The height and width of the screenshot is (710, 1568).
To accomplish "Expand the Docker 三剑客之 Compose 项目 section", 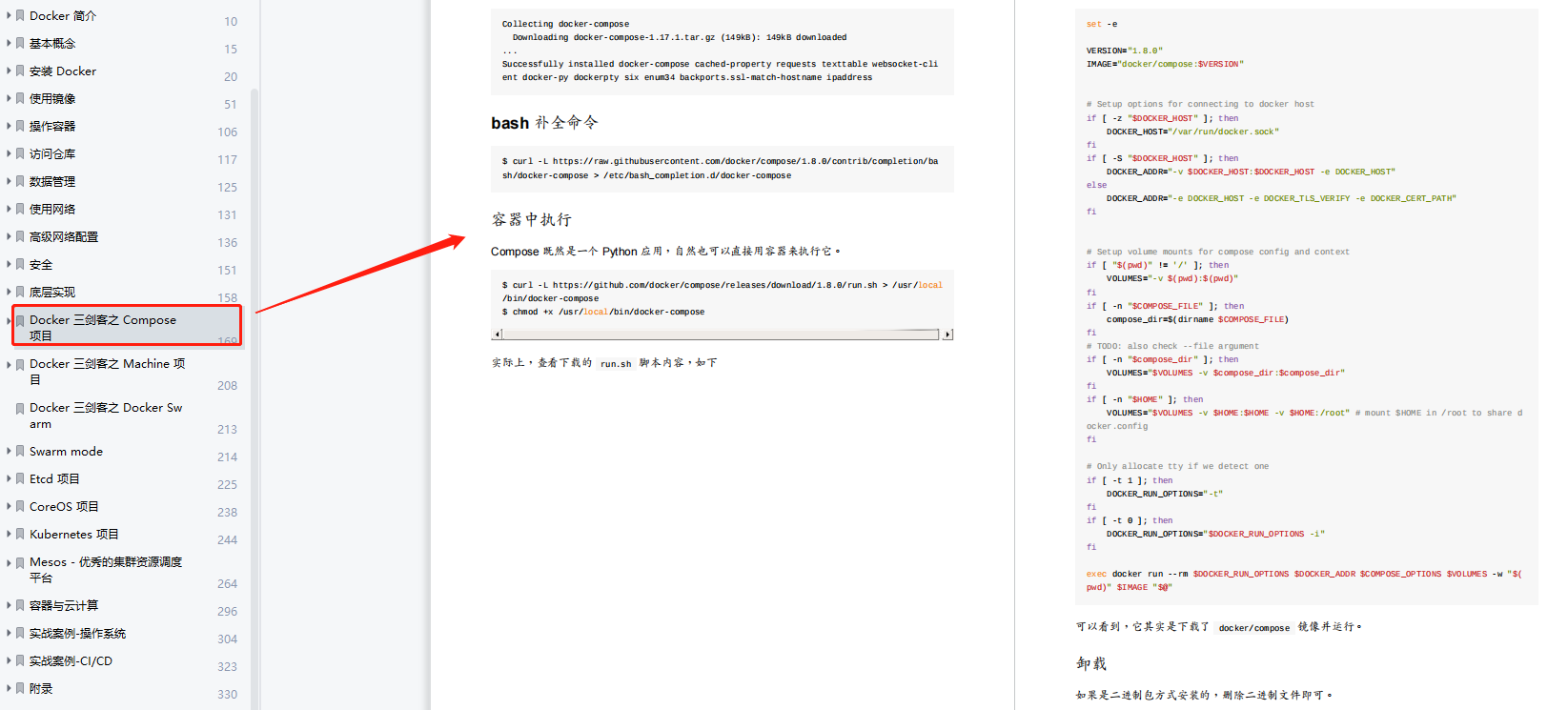I will (9, 321).
